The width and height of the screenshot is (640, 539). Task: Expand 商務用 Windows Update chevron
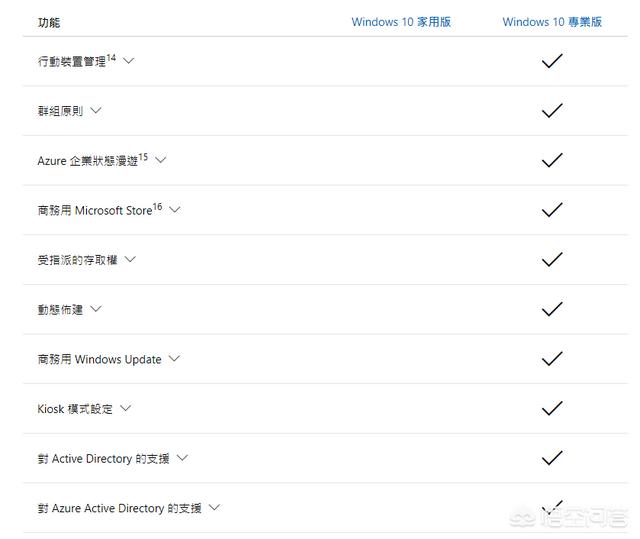coord(174,358)
